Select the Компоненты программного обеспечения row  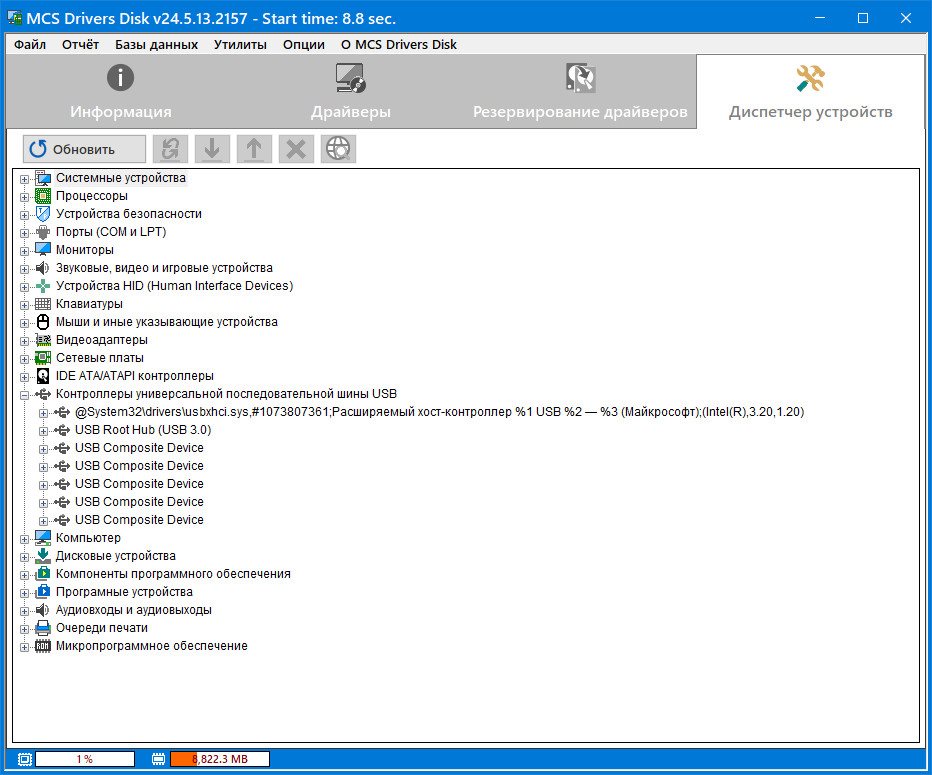173,574
